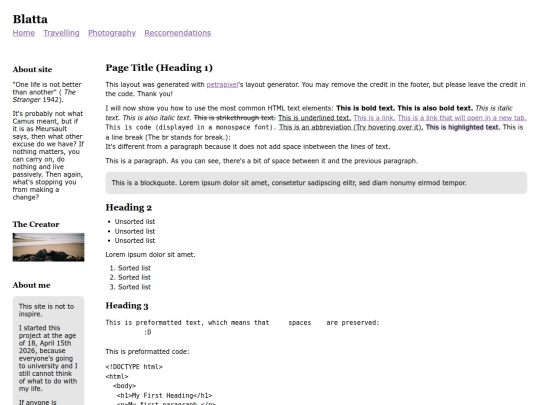
Task: Click the 'About me' sidebar heading
Action: pyautogui.click(x=31, y=285)
